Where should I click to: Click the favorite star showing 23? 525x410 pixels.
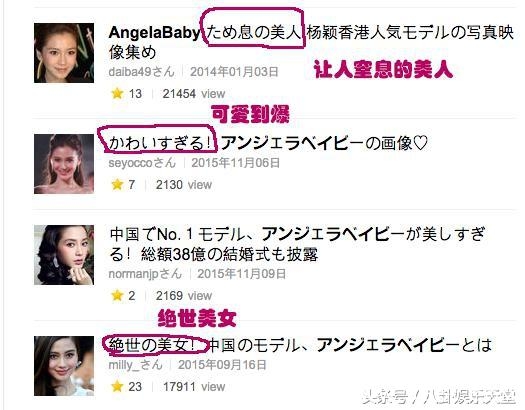117,387
